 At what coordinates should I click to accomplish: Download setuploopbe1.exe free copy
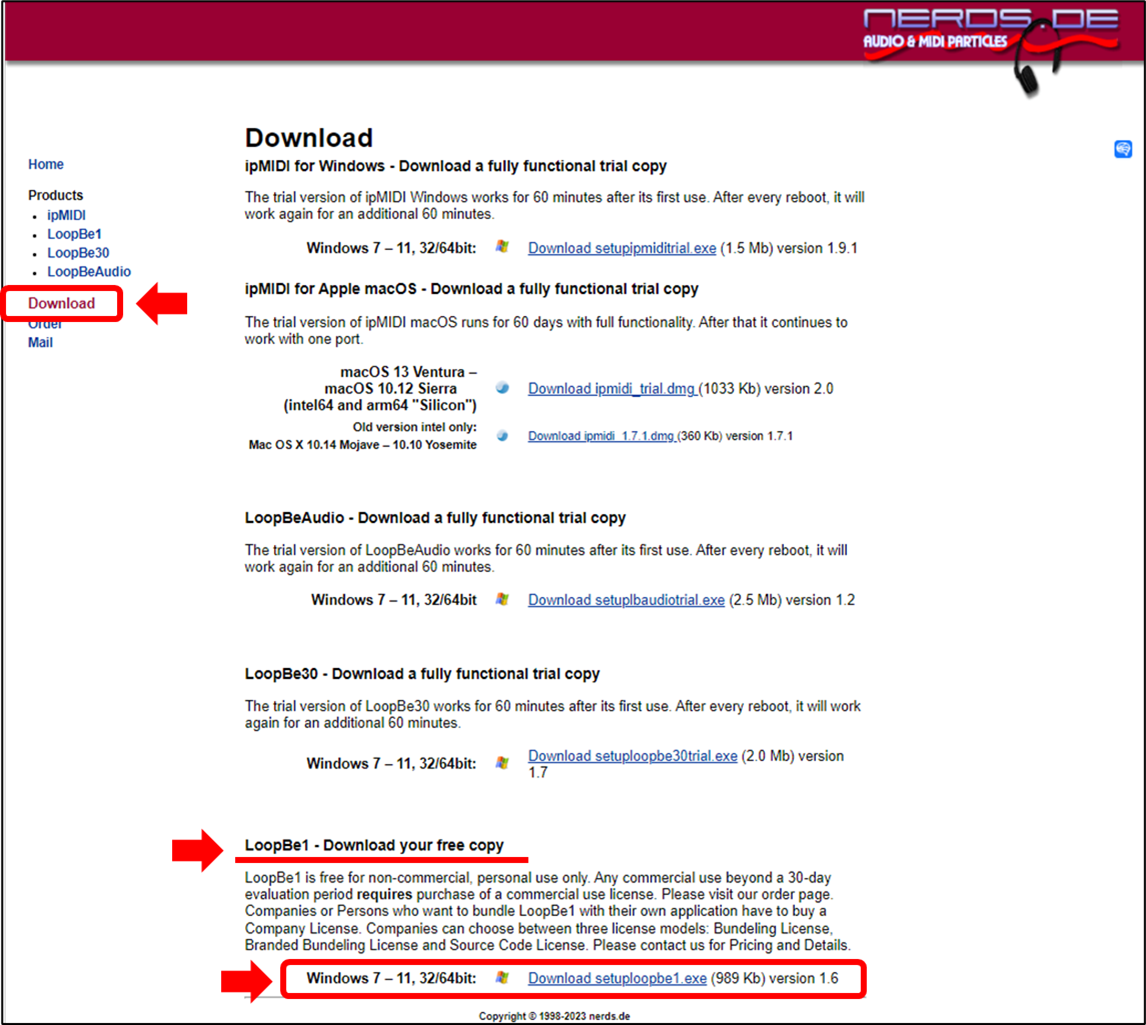point(617,978)
